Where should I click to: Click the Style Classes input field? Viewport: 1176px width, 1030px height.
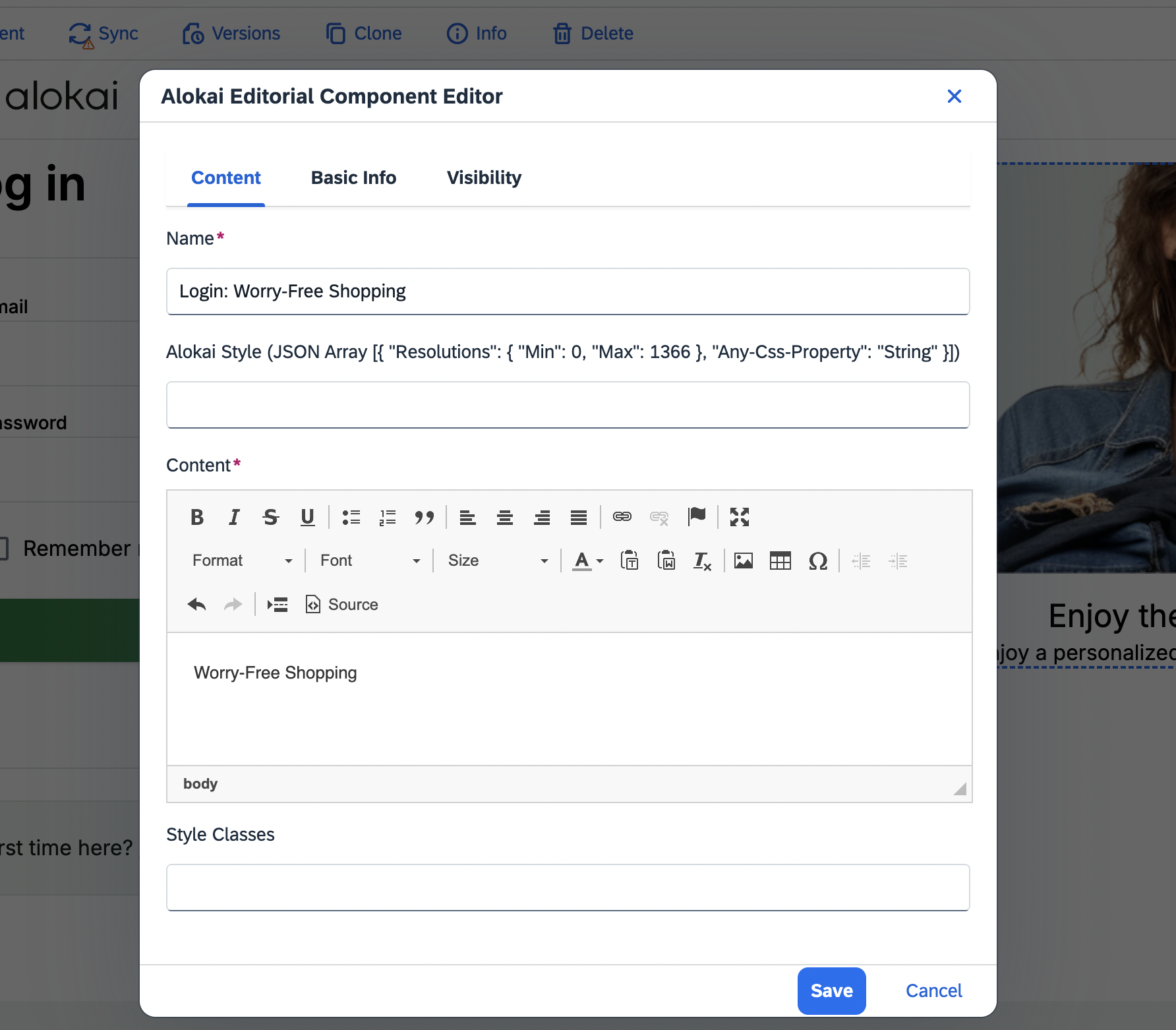[x=568, y=888]
